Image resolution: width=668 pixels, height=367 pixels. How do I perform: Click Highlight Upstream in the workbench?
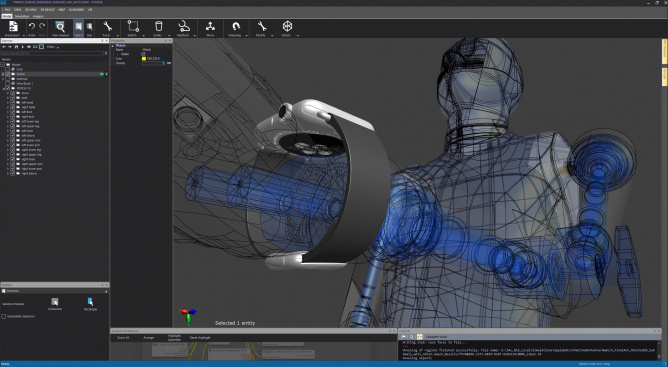click(174, 338)
